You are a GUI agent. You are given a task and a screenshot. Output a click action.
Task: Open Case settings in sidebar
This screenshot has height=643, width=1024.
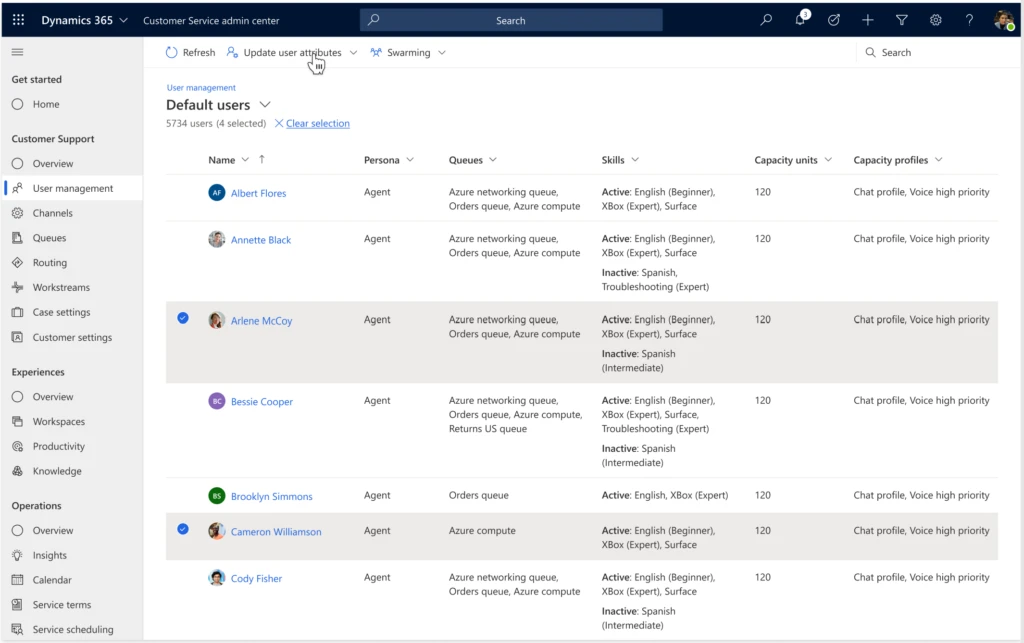pos(61,312)
